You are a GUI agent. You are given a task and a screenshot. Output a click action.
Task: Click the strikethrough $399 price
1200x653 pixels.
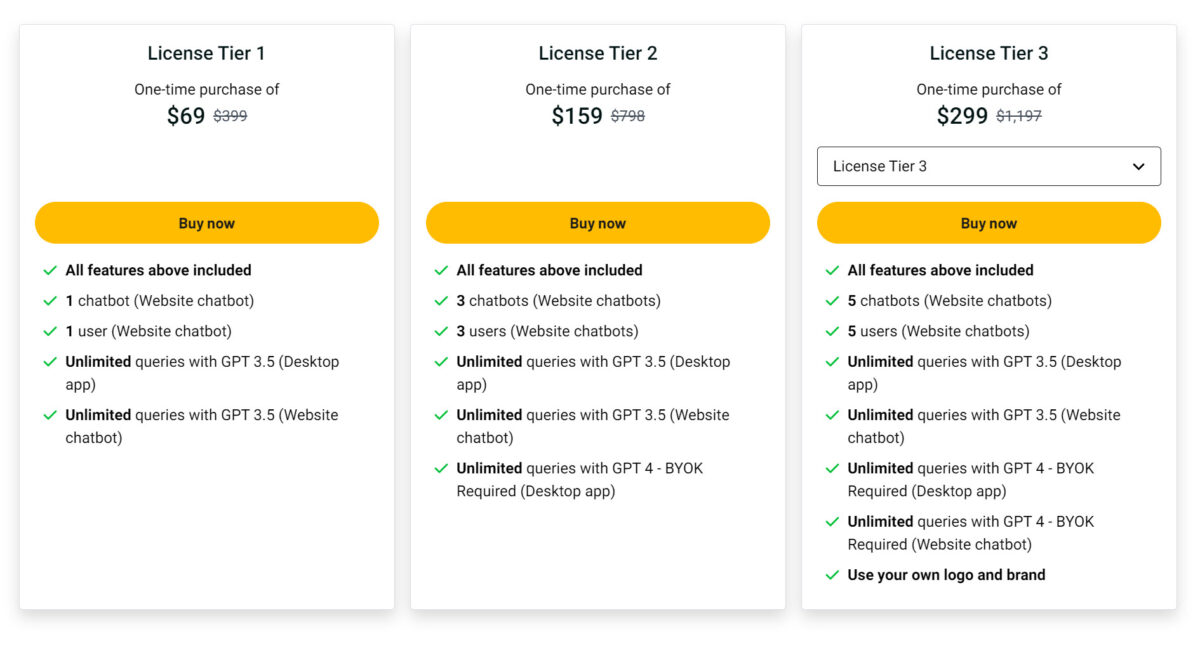click(x=228, y=116)
